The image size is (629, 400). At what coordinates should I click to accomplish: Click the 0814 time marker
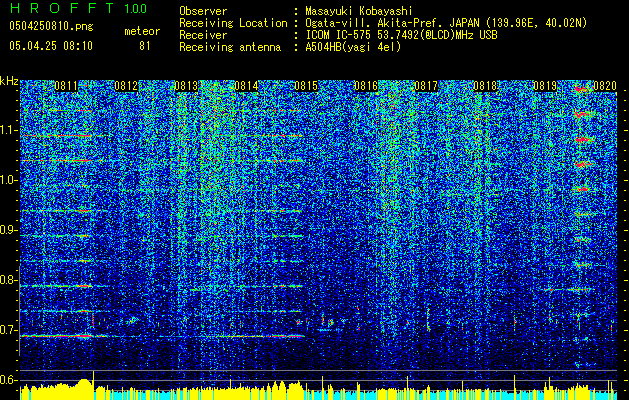[x=246, y=85]
